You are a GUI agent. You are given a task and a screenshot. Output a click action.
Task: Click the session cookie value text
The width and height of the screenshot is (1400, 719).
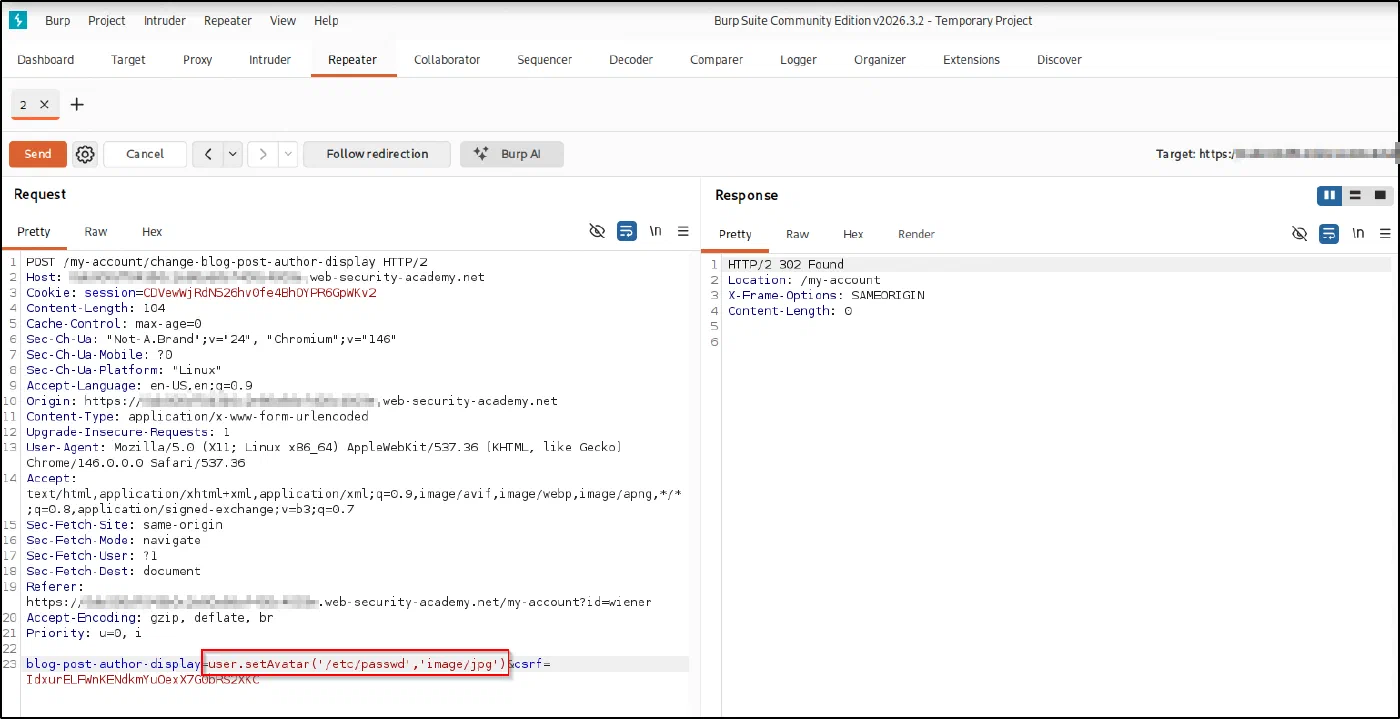coord(260,293)
